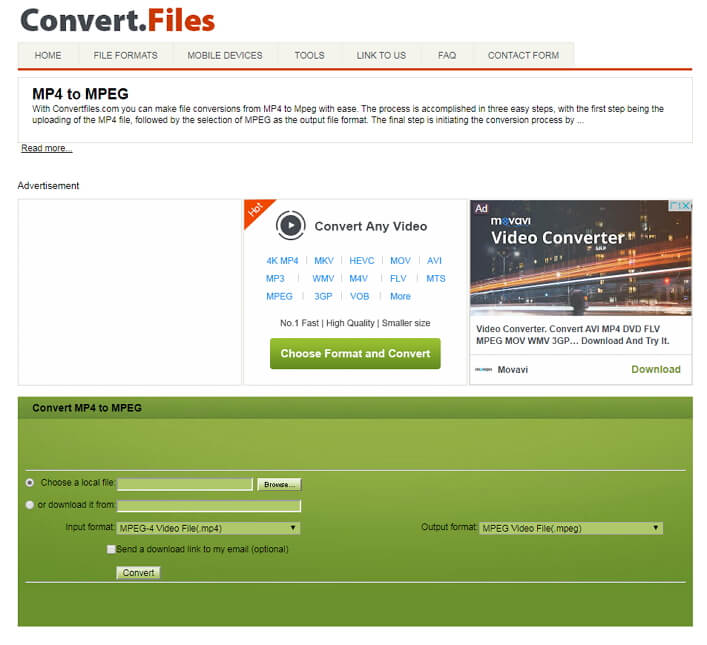Click the Convert button
This screenshot has width=707, height=645.
click(138, 573)
